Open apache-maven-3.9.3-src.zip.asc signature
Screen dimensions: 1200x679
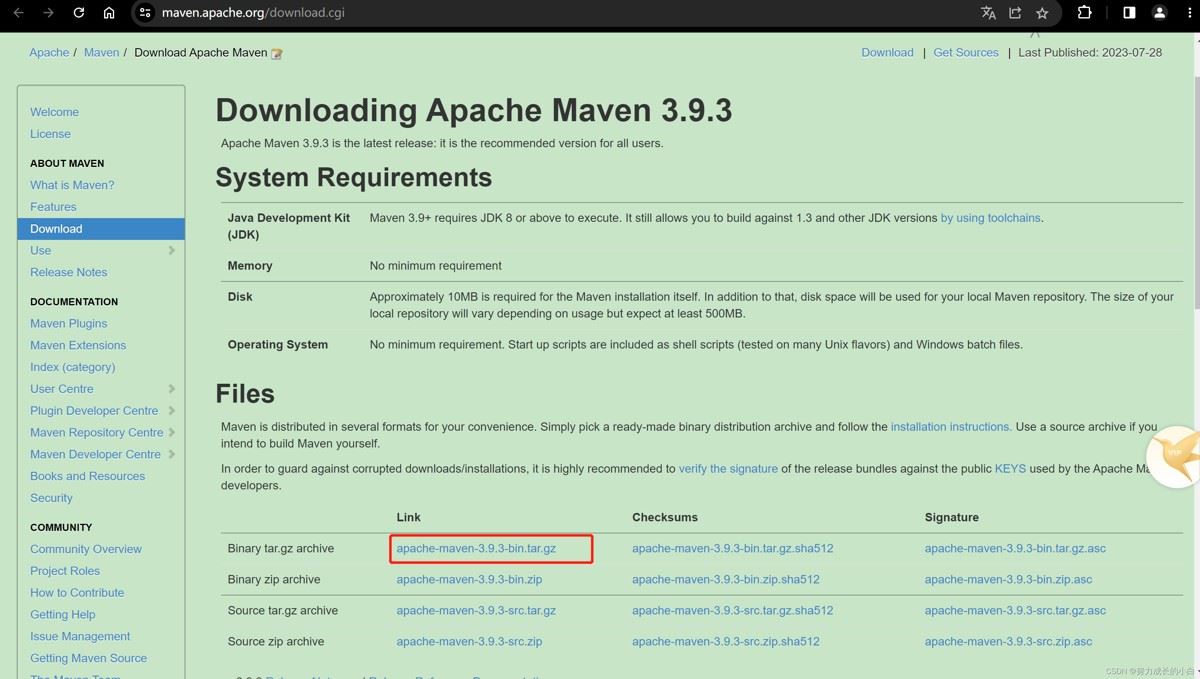1008,642
